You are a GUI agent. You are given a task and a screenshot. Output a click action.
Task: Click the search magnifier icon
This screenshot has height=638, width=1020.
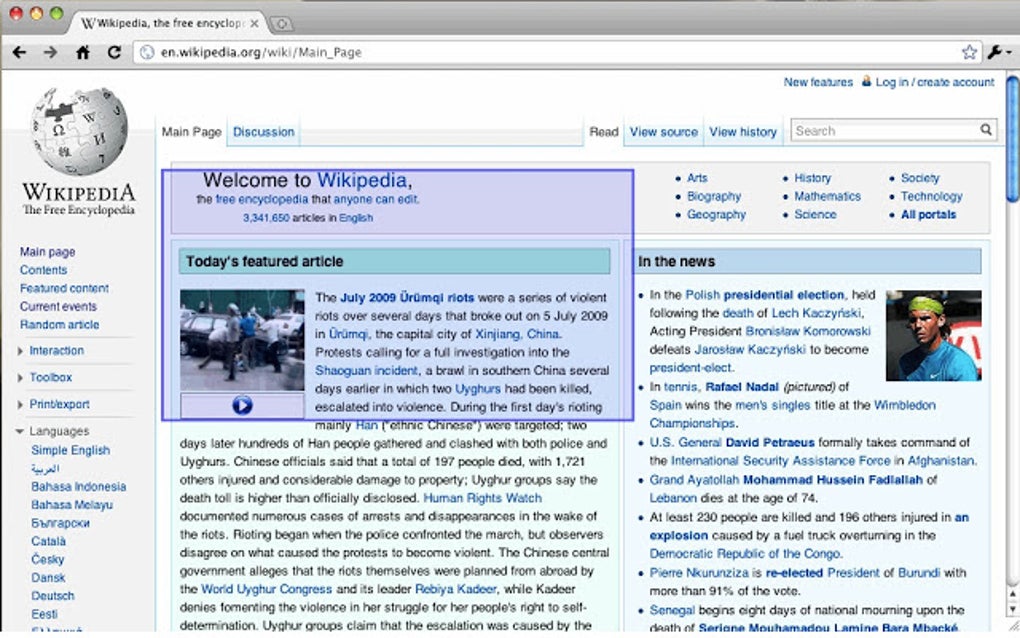(985, 130)
